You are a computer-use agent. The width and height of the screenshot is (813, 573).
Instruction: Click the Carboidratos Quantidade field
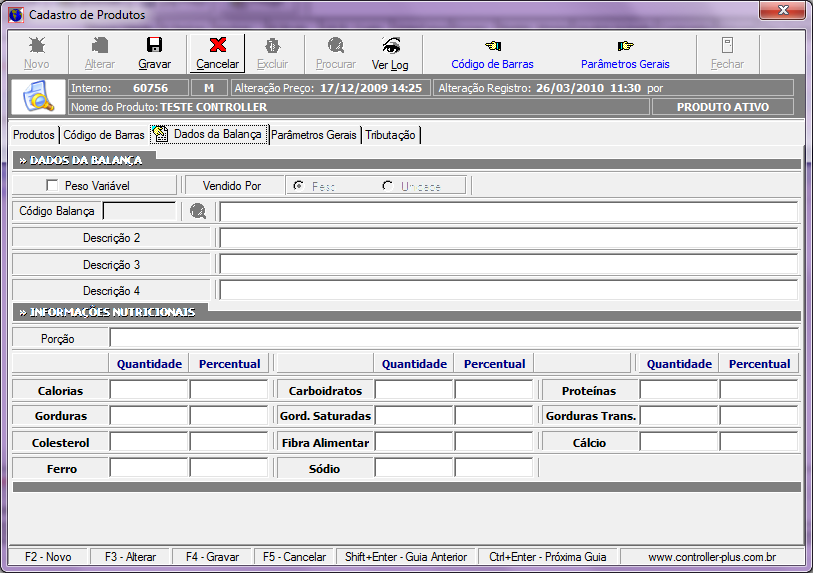pyautogui.click(x=414, y=389)
